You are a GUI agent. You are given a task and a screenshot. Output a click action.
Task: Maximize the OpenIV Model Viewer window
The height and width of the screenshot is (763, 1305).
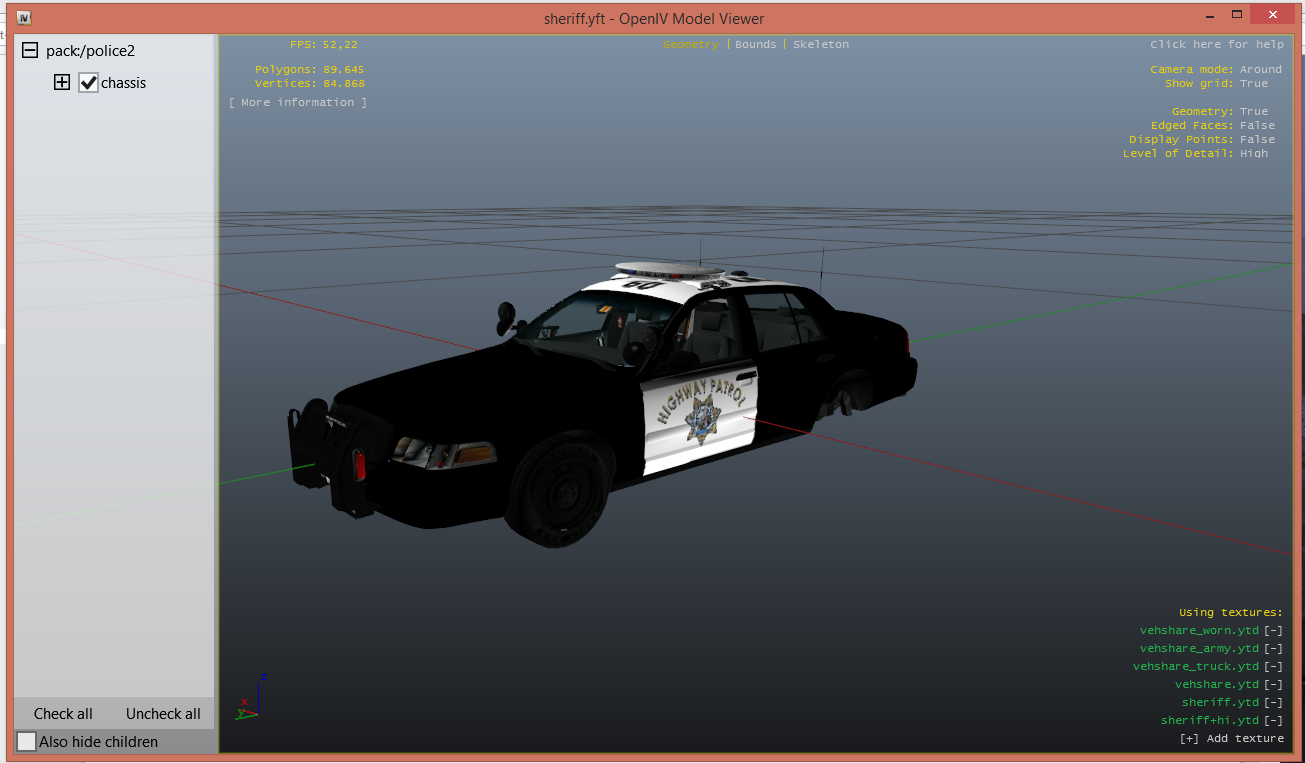(1236, 14)
